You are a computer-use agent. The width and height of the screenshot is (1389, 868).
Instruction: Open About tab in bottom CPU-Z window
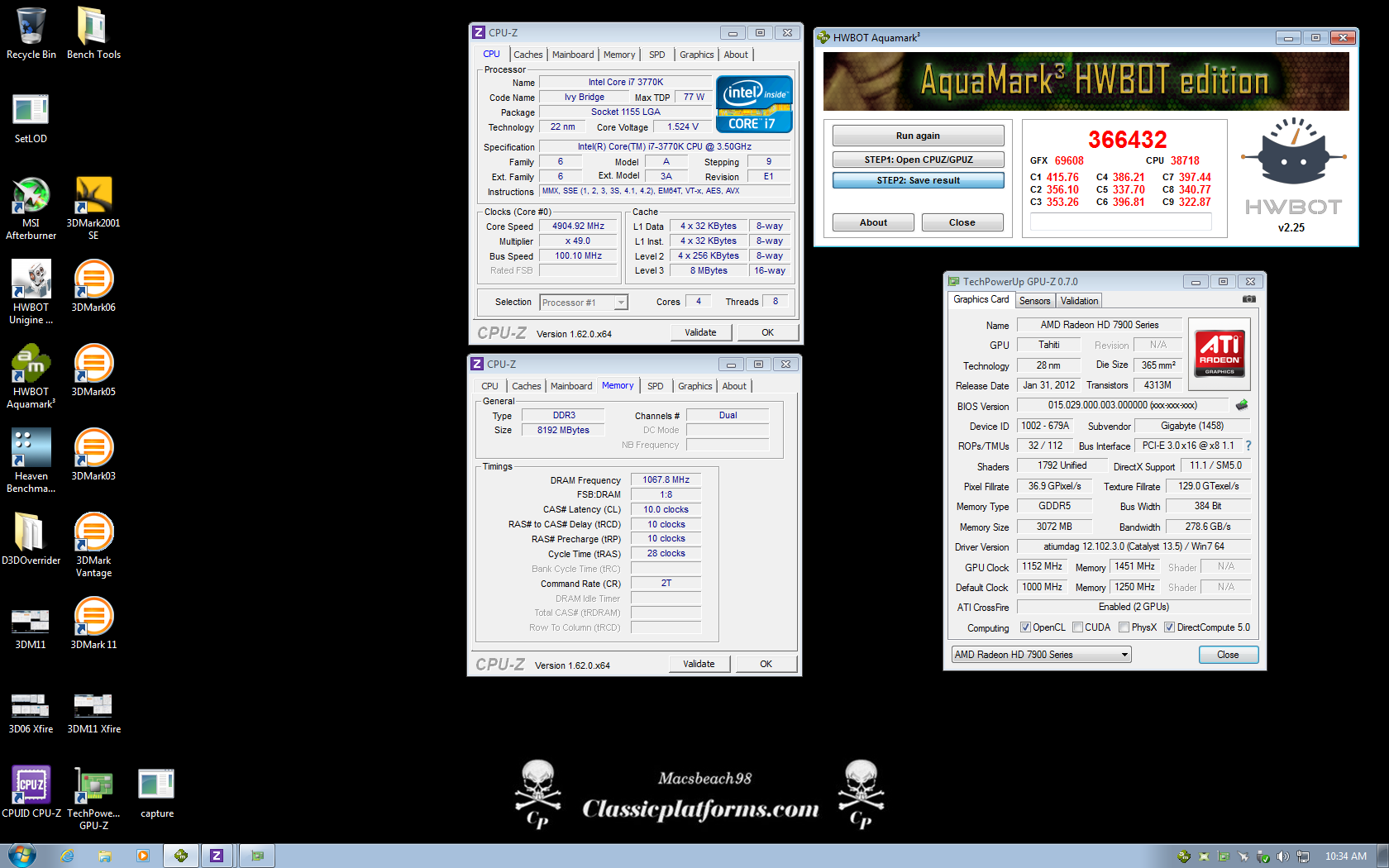coord(734,386)
